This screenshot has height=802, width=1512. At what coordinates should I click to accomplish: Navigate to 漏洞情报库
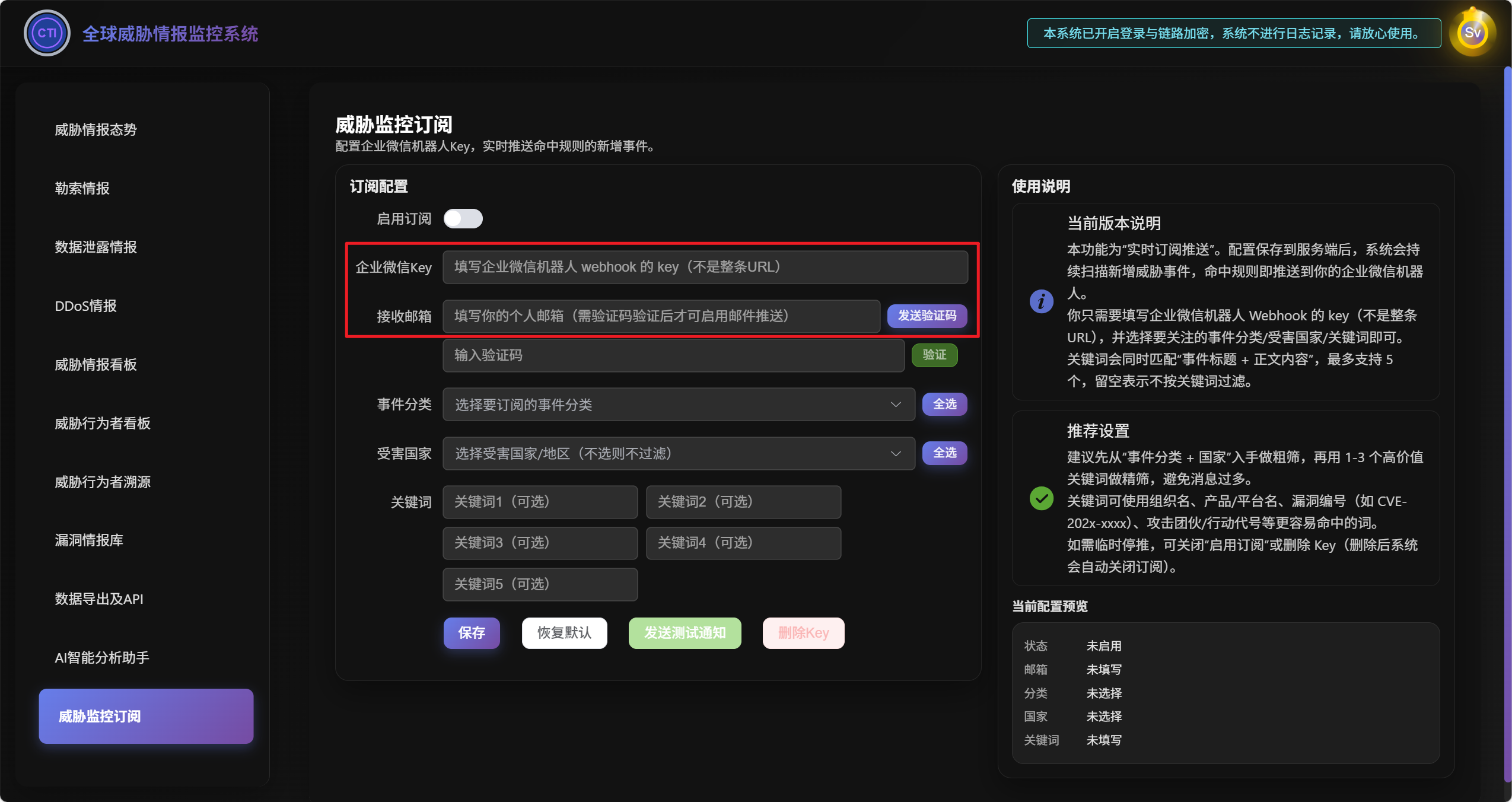pyautogui.click(x=89, y=540)
